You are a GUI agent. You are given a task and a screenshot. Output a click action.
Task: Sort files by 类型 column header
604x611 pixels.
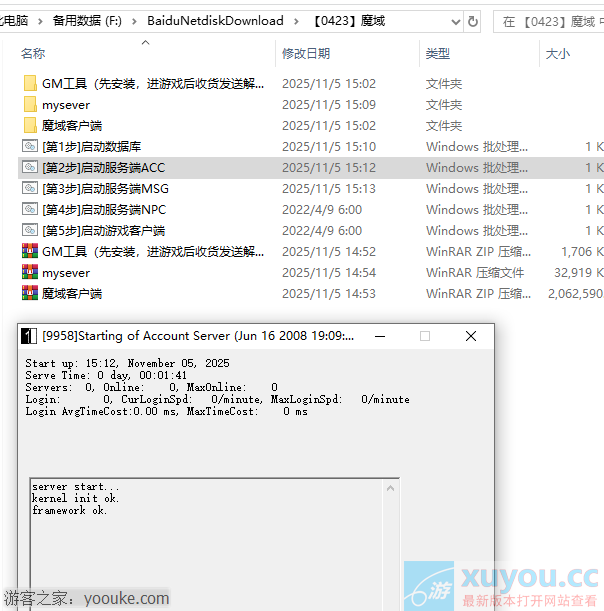pyautogui.click(x=438, y=53)
